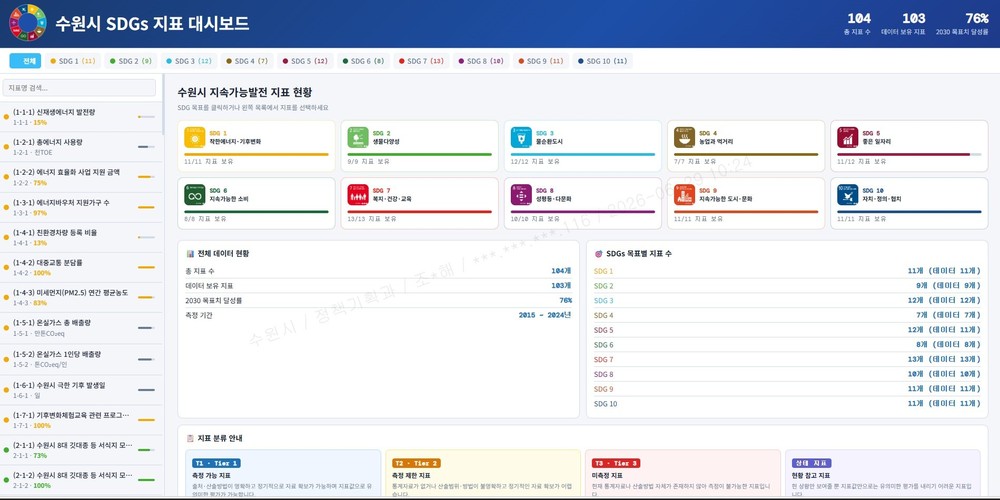Image resolution: width=1000 pixels, height=500 pixels.
Task: Select (1-6-1) 수원시 극한 기후 발생일
Action: pyautogui.click(x=79, y=389)
